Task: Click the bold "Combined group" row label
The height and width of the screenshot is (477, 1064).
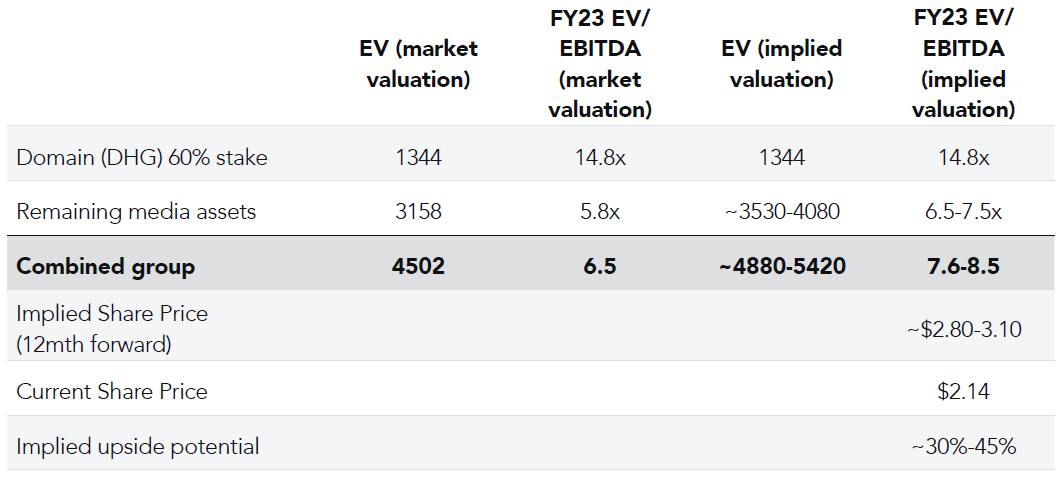Action: pyautogui.click(x=106, y=266)
